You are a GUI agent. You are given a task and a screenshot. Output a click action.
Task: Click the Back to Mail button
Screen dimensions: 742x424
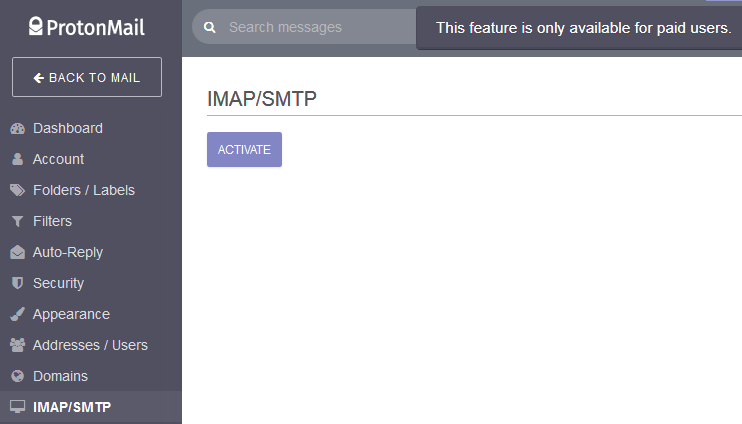point(87,77)
